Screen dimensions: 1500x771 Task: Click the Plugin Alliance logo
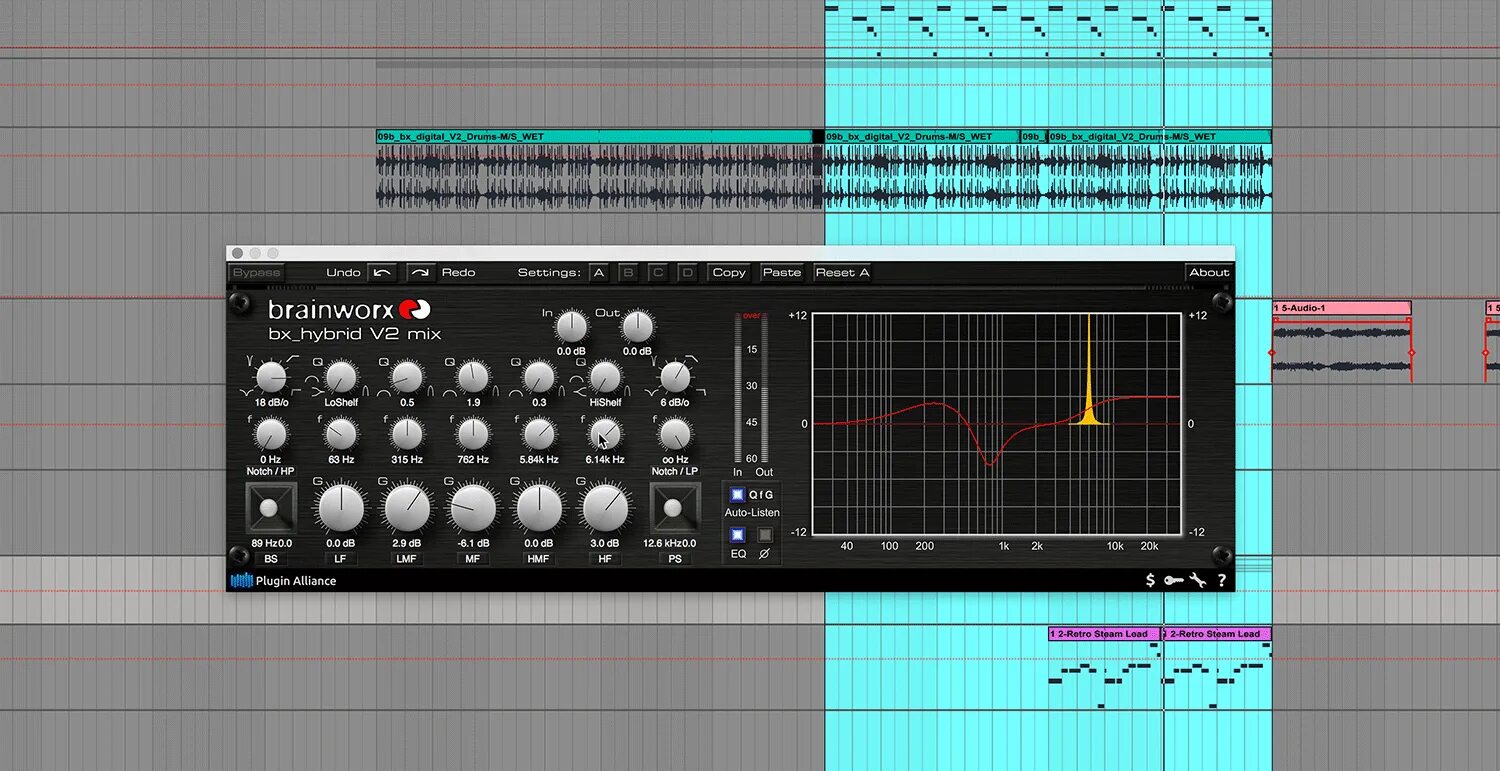pos(284,580)
